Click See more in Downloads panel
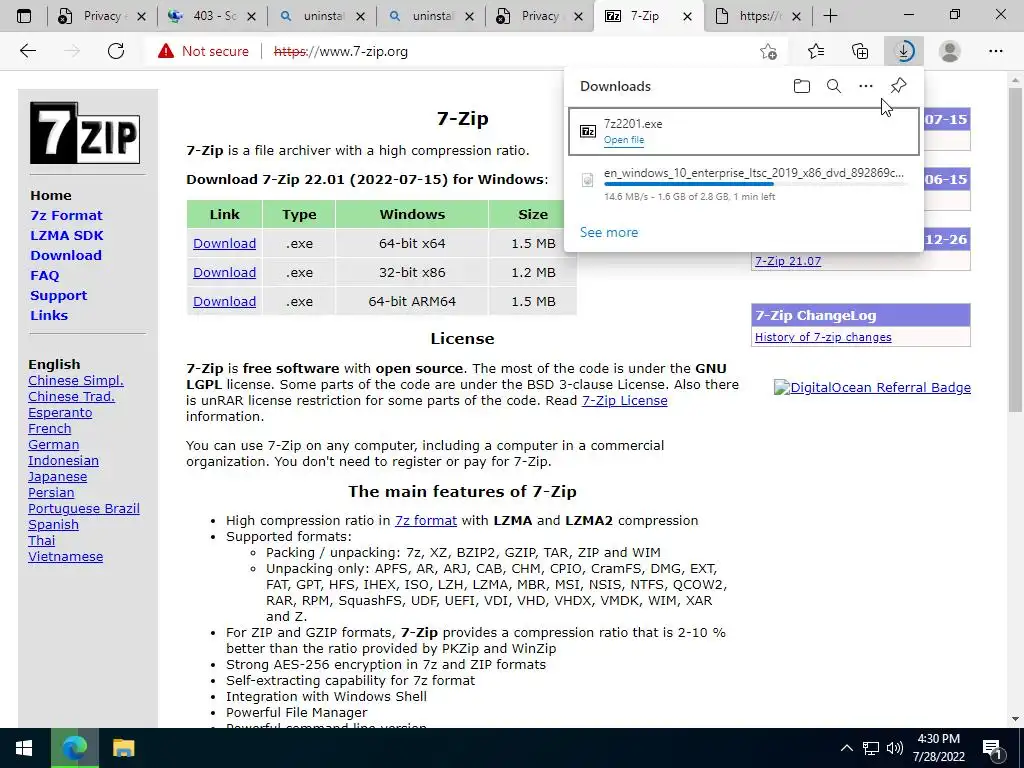Image resolution: width=1024 pixels, height=768 pixels. [609, 232]
